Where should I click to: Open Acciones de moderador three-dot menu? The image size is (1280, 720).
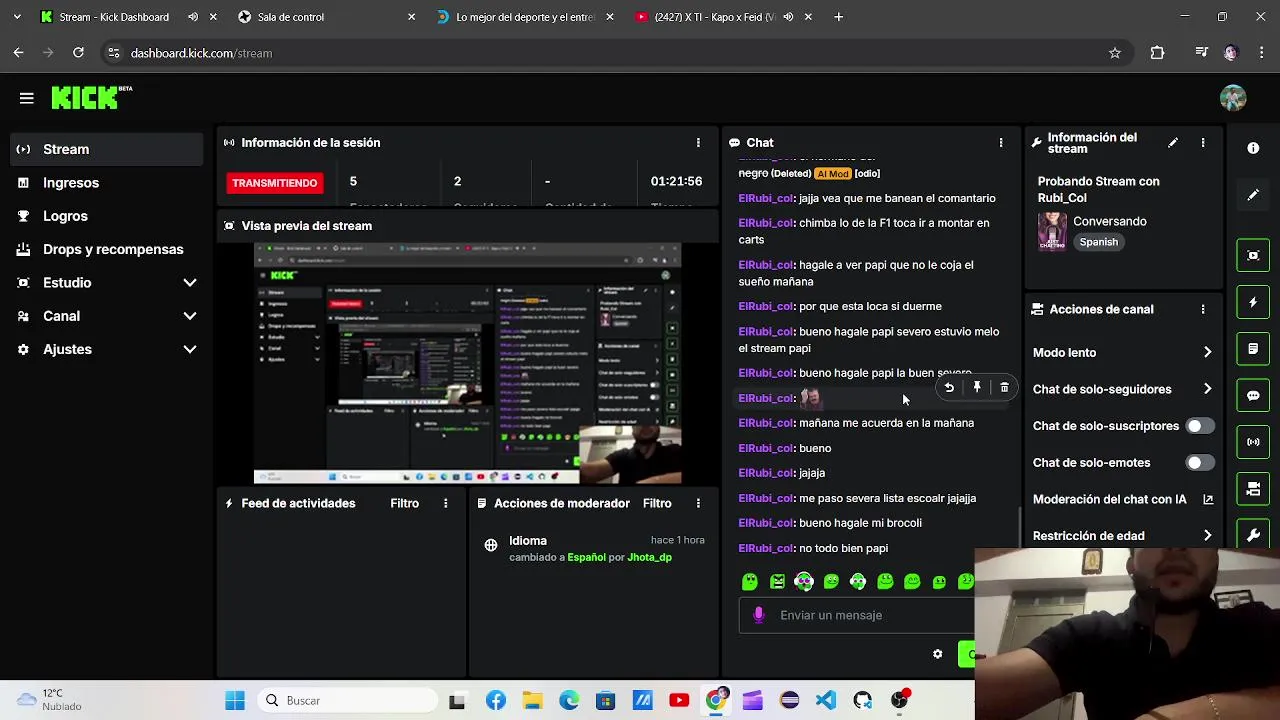click(x=698, y=503)
